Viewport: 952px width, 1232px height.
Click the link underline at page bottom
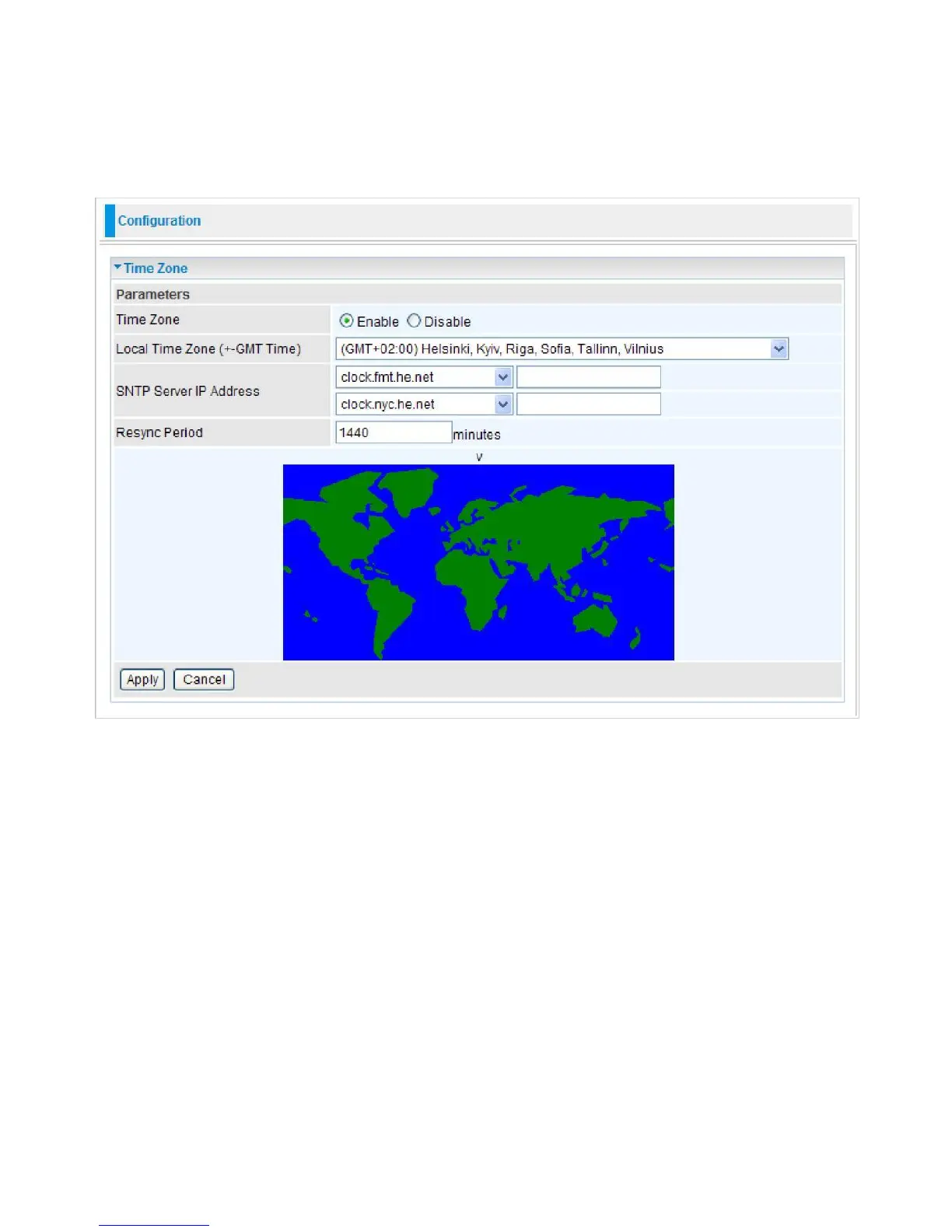tap(154, 1226)
